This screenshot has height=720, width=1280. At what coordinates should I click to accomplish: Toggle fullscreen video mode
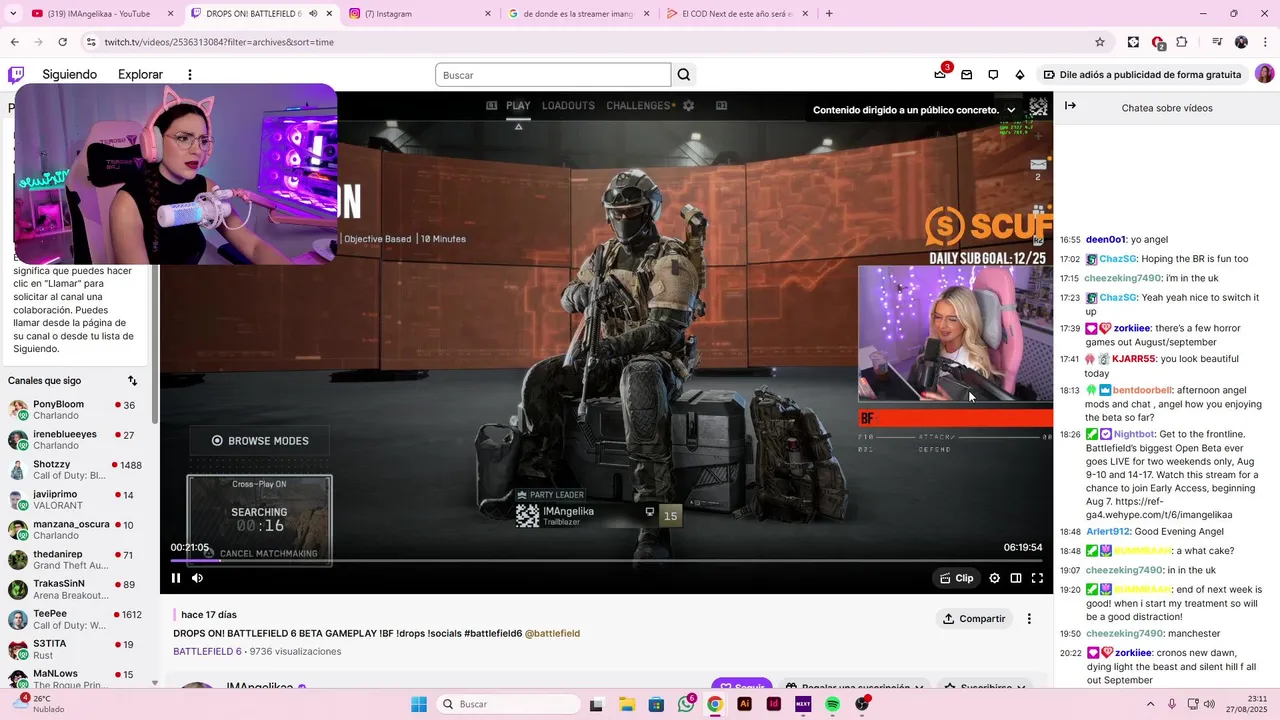pyautogui.click(x=1037, y=578)
